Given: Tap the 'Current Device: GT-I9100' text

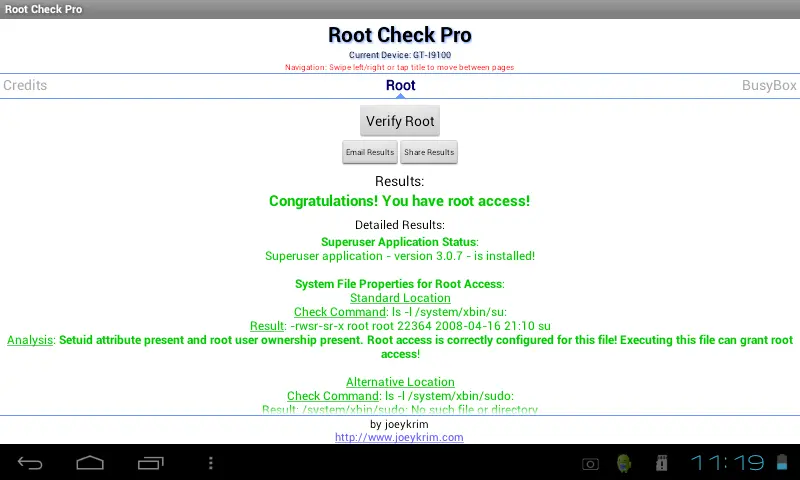Looking at the screenshot, I should (400, 55).
